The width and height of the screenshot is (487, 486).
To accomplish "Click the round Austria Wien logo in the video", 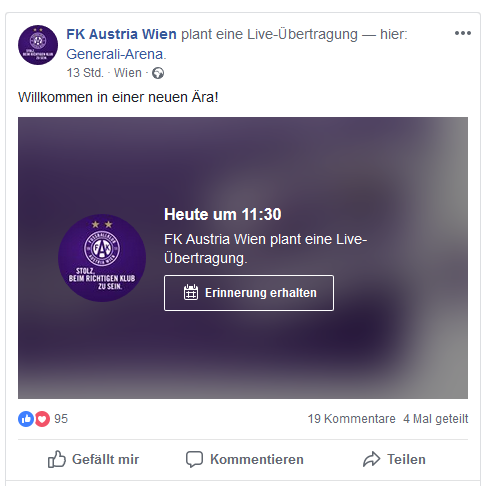I will click(102, 258).
